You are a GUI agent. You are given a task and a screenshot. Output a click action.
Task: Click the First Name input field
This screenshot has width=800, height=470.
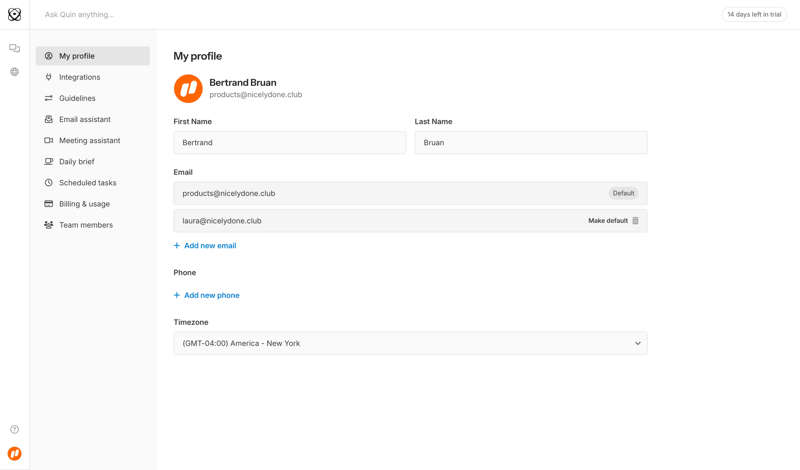pos(289,143)
